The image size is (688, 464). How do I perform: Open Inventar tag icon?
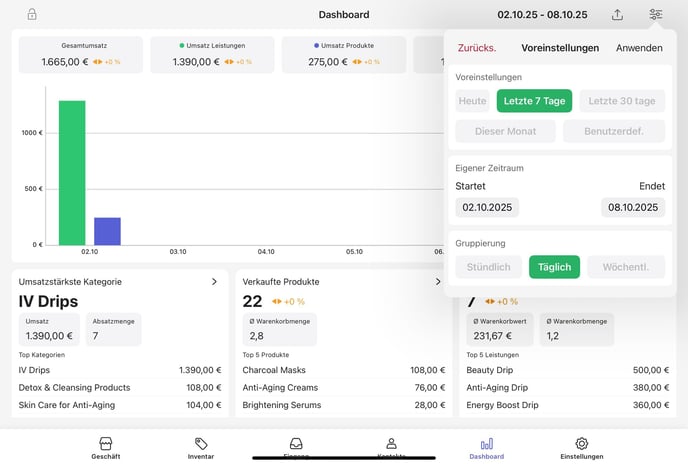coord(201,447)
